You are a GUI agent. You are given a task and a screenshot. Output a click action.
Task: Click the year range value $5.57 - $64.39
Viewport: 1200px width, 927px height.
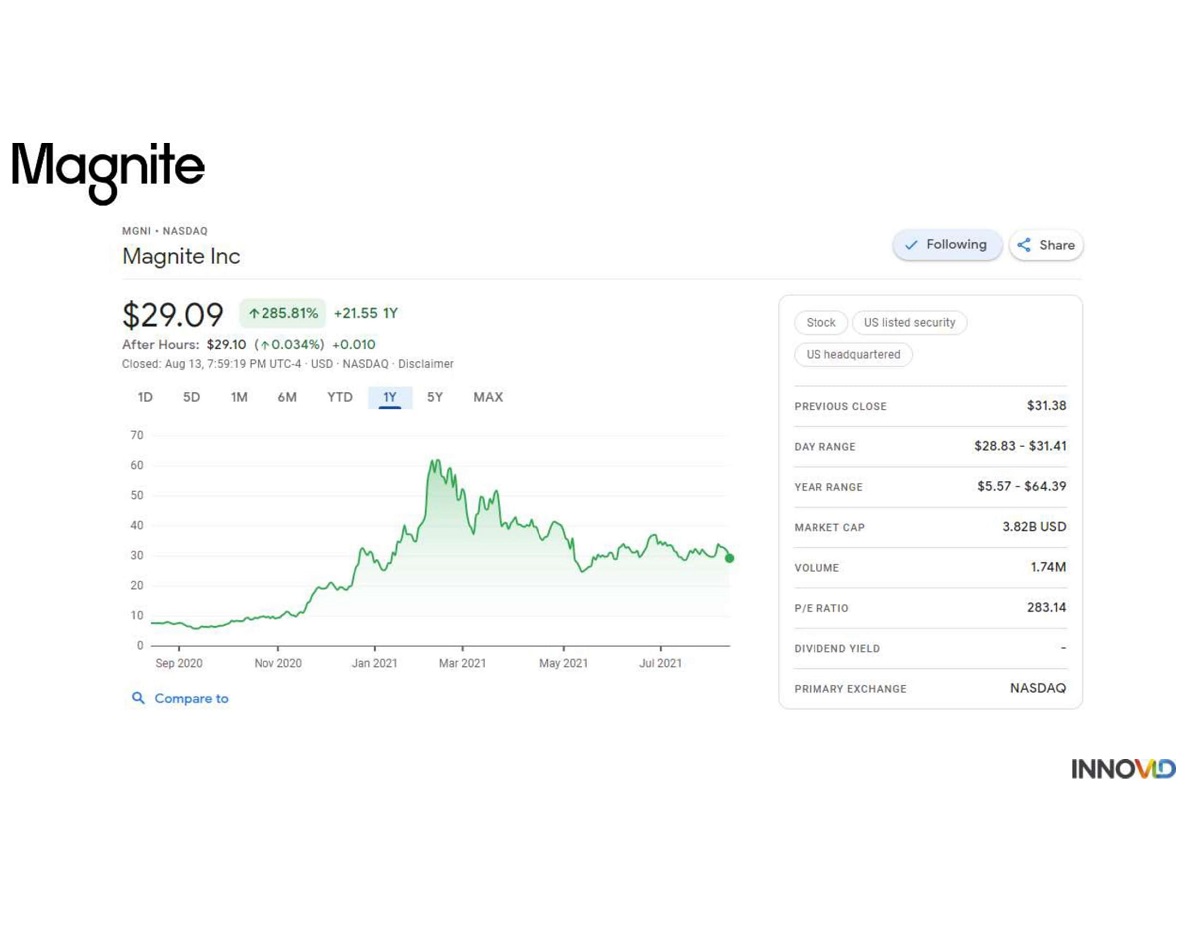pyautogui.click(x=1021, y=486)
